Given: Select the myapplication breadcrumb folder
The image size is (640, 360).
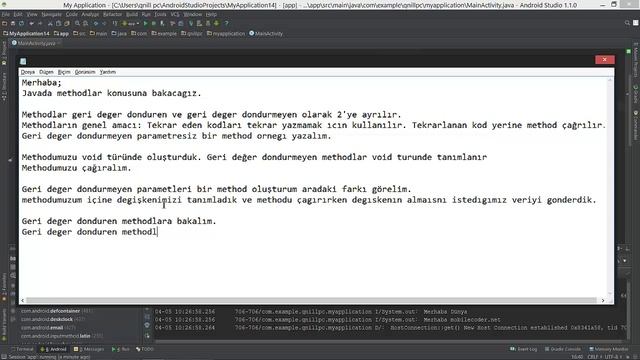Looking at the screenshot, I should click(x=226, y=33).
